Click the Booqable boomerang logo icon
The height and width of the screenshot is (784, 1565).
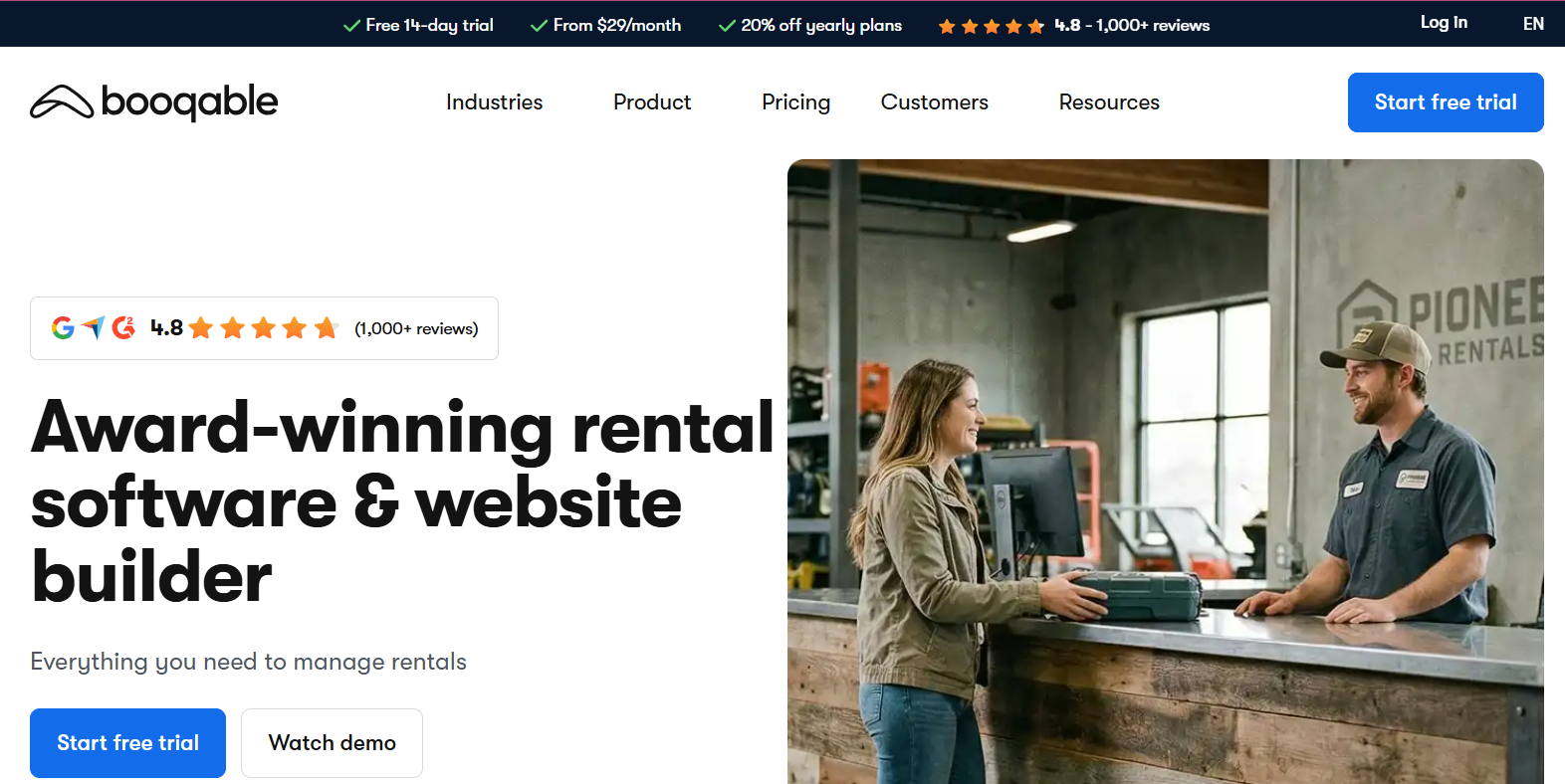coord(62,101)
